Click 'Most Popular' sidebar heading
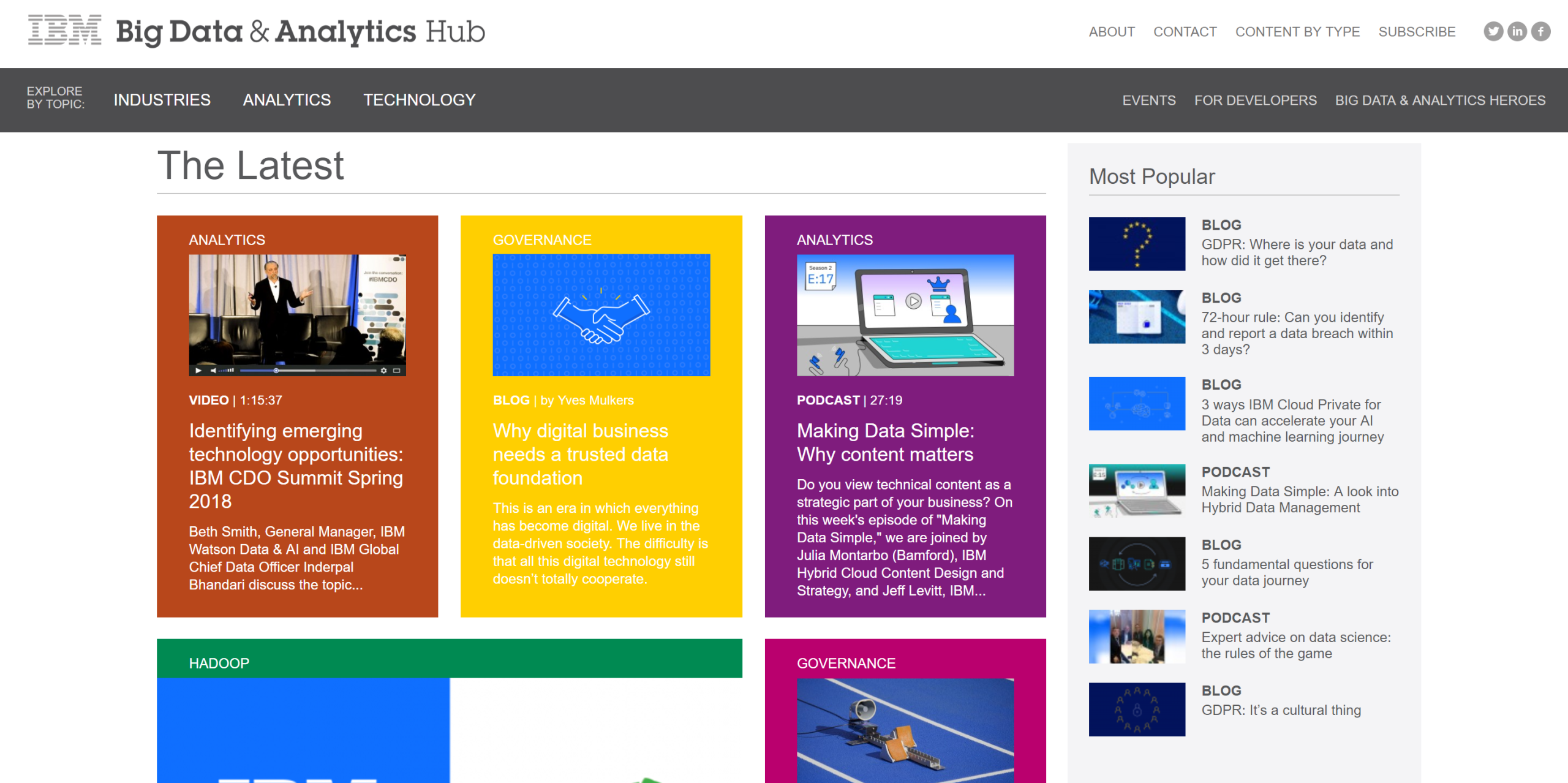Viewport: 1568px width, 783px height. coord(1151,176)
